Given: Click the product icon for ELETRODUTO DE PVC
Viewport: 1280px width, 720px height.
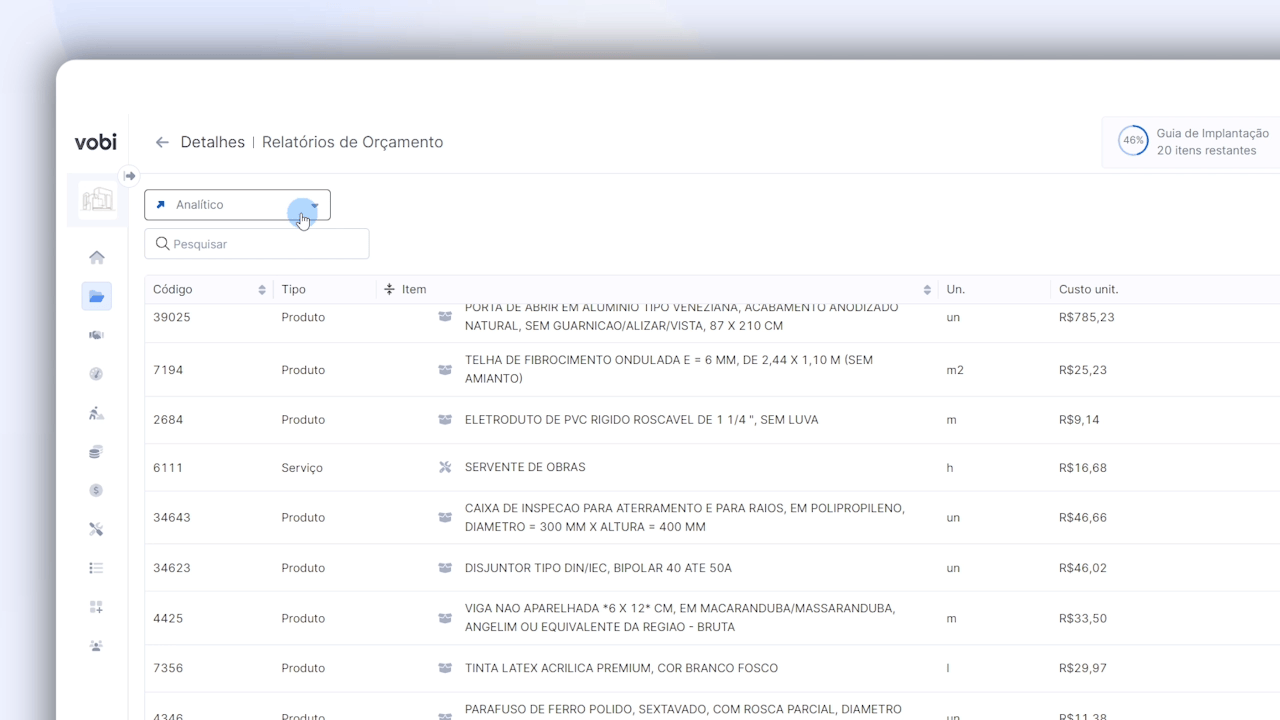Looking at the screenshot, I should coord(445,420).
